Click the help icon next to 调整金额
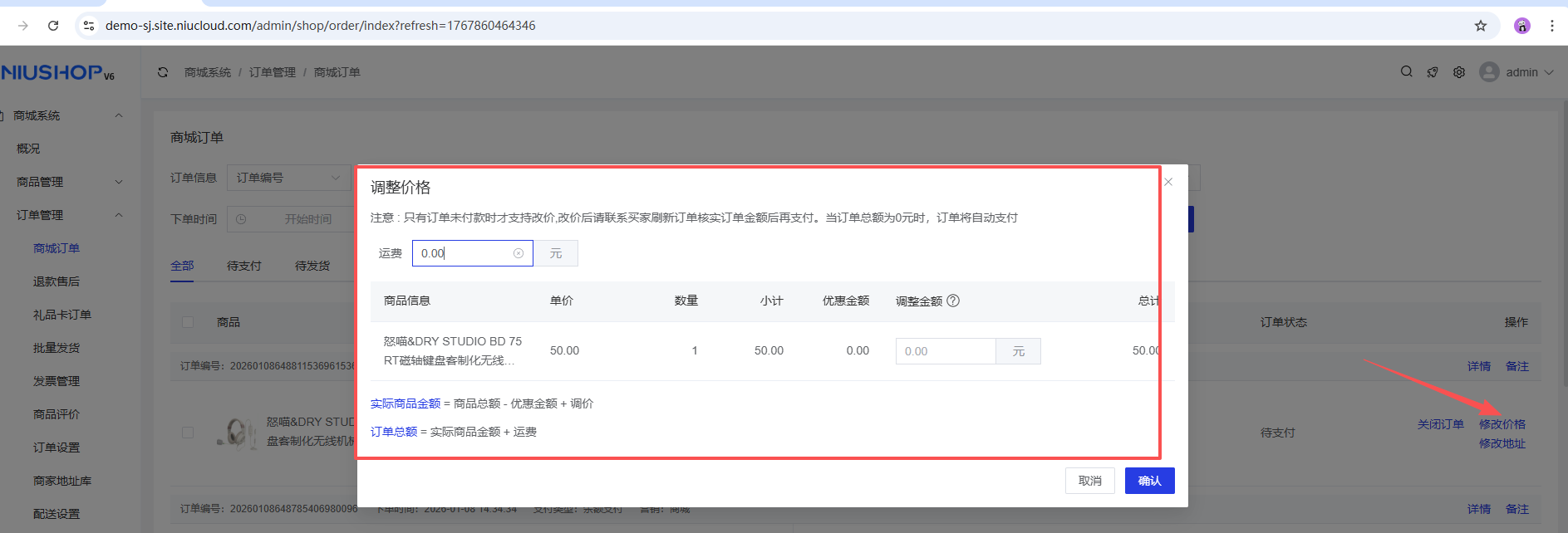Screen dimensions: 1568x533 coord(953,301)
